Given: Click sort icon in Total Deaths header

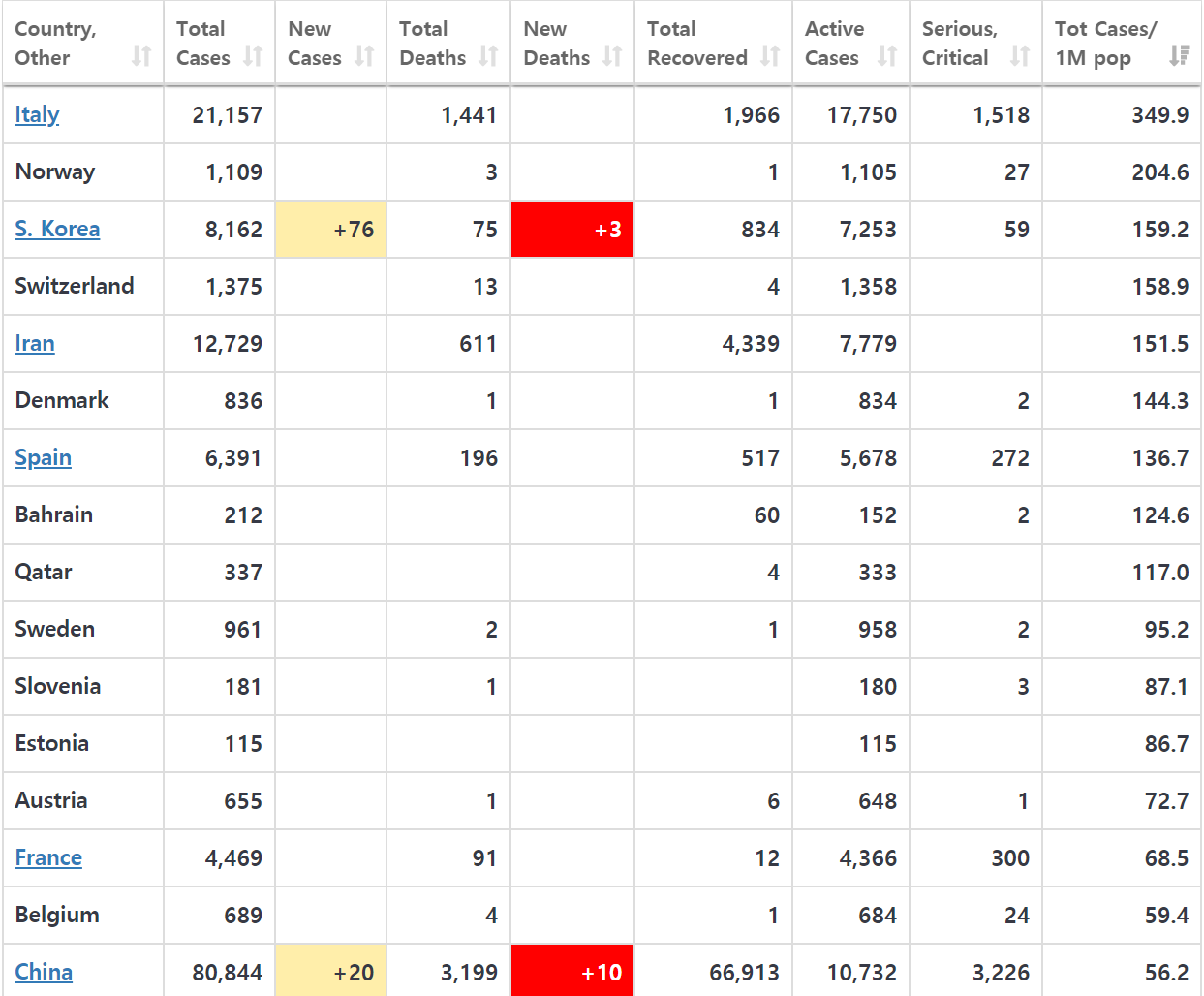Looking at the screenshot, I should [488, 56].
